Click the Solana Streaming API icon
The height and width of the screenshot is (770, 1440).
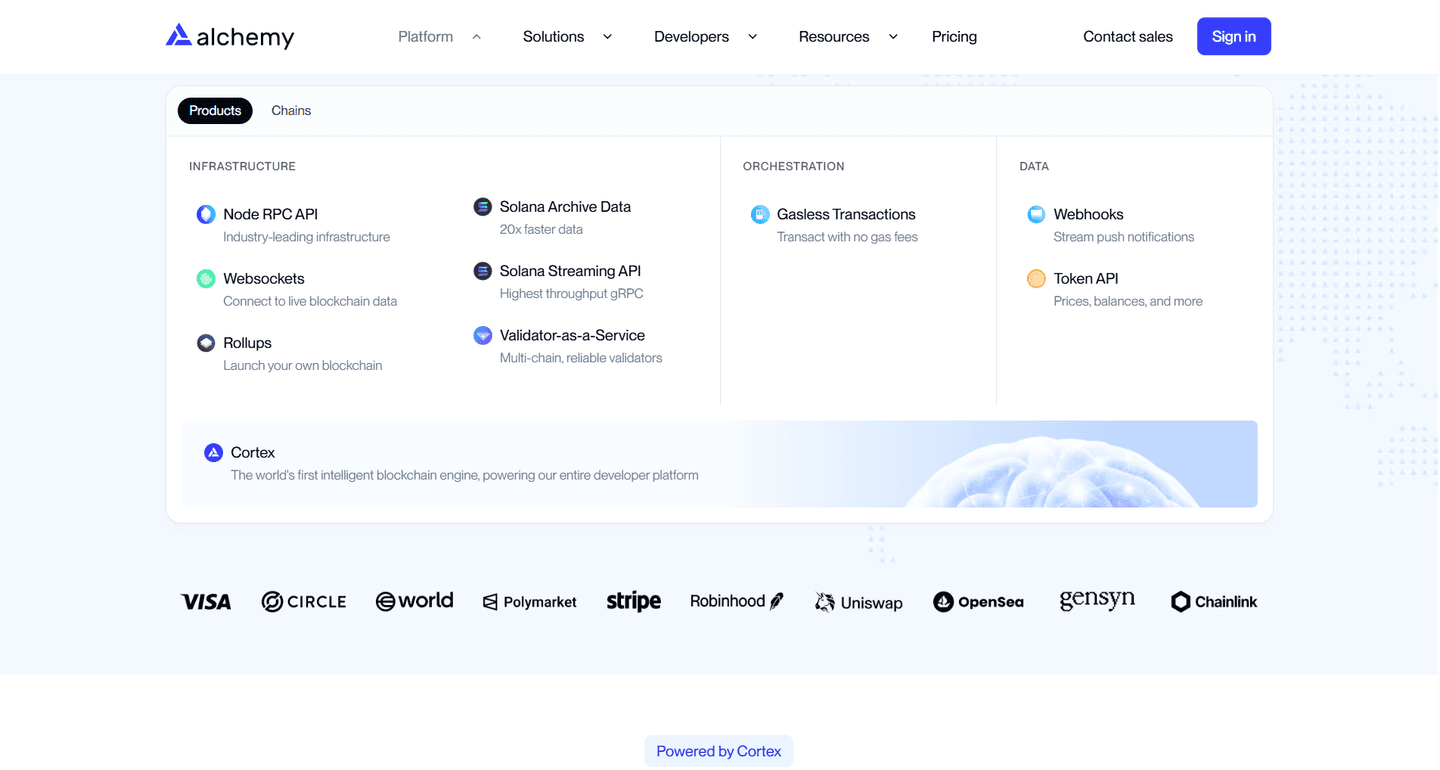pyautogui.click(x=483, y=271)
